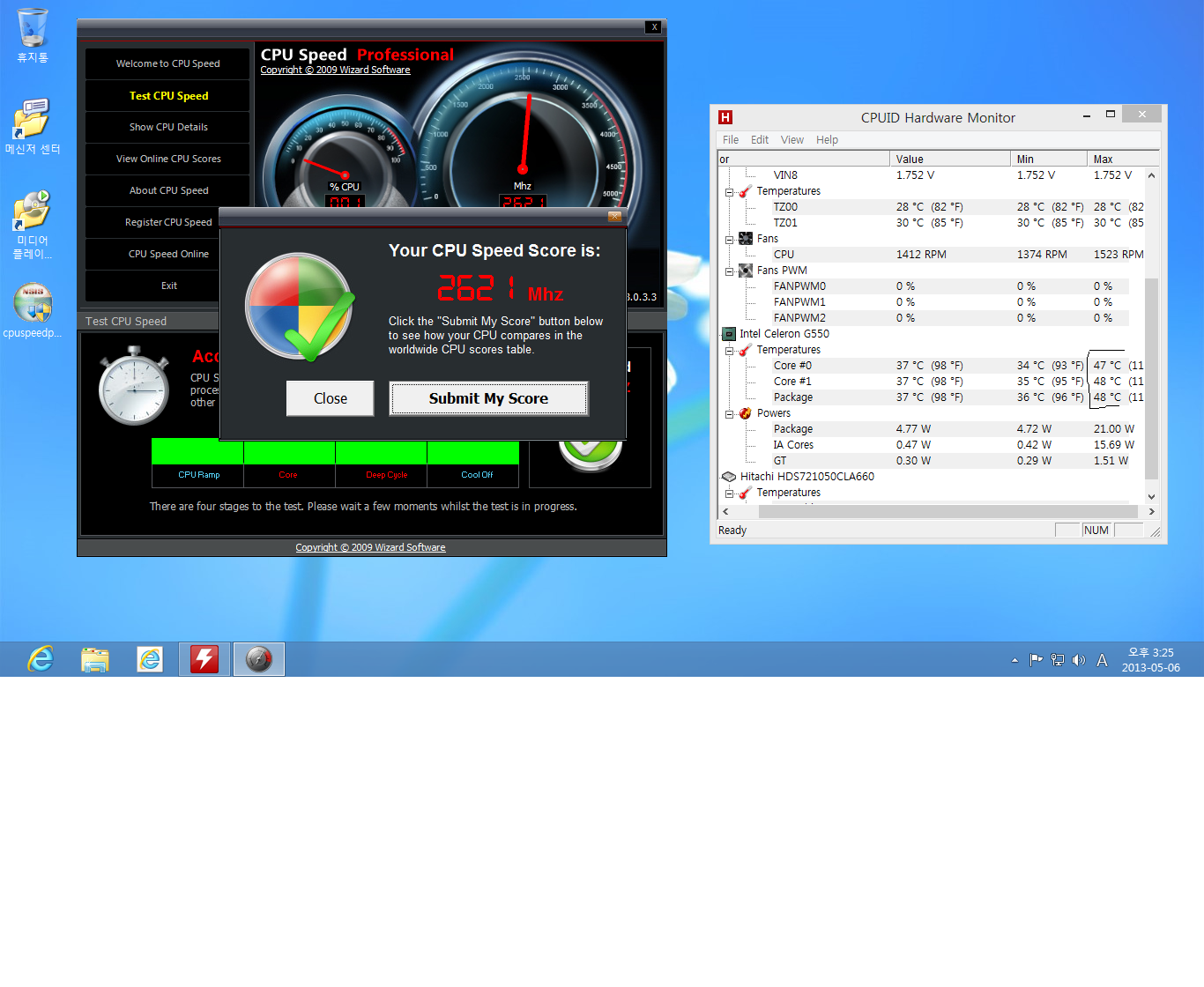Click the Deep Cycle progress stage
Screen dimensions: 1204x987
(382, 464)
